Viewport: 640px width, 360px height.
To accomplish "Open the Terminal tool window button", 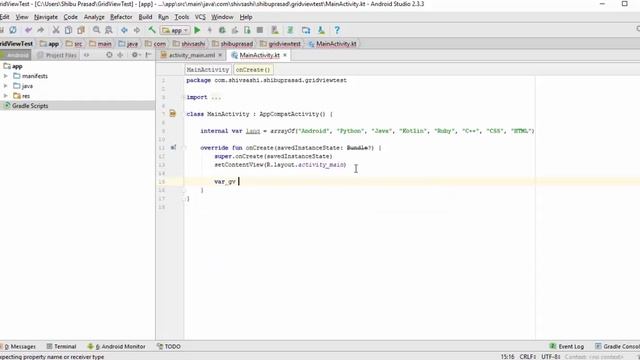I will coord(61,347).
